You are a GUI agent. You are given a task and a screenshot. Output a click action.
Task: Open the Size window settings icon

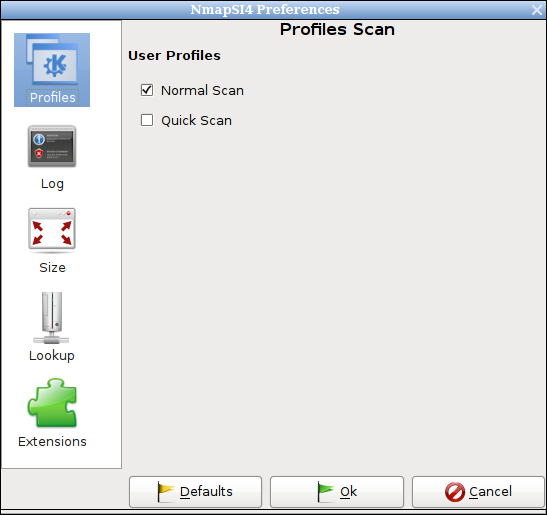[x=52, y=230]
